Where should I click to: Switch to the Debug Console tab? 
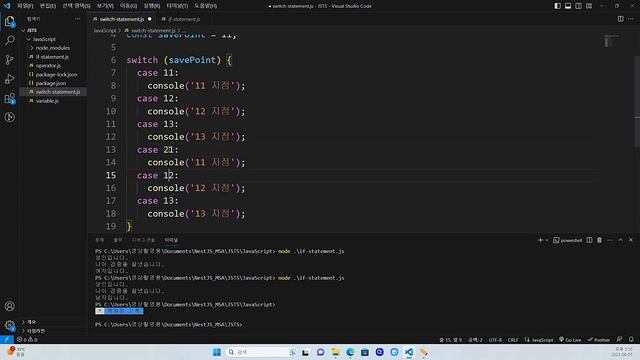tap(143, 240)
